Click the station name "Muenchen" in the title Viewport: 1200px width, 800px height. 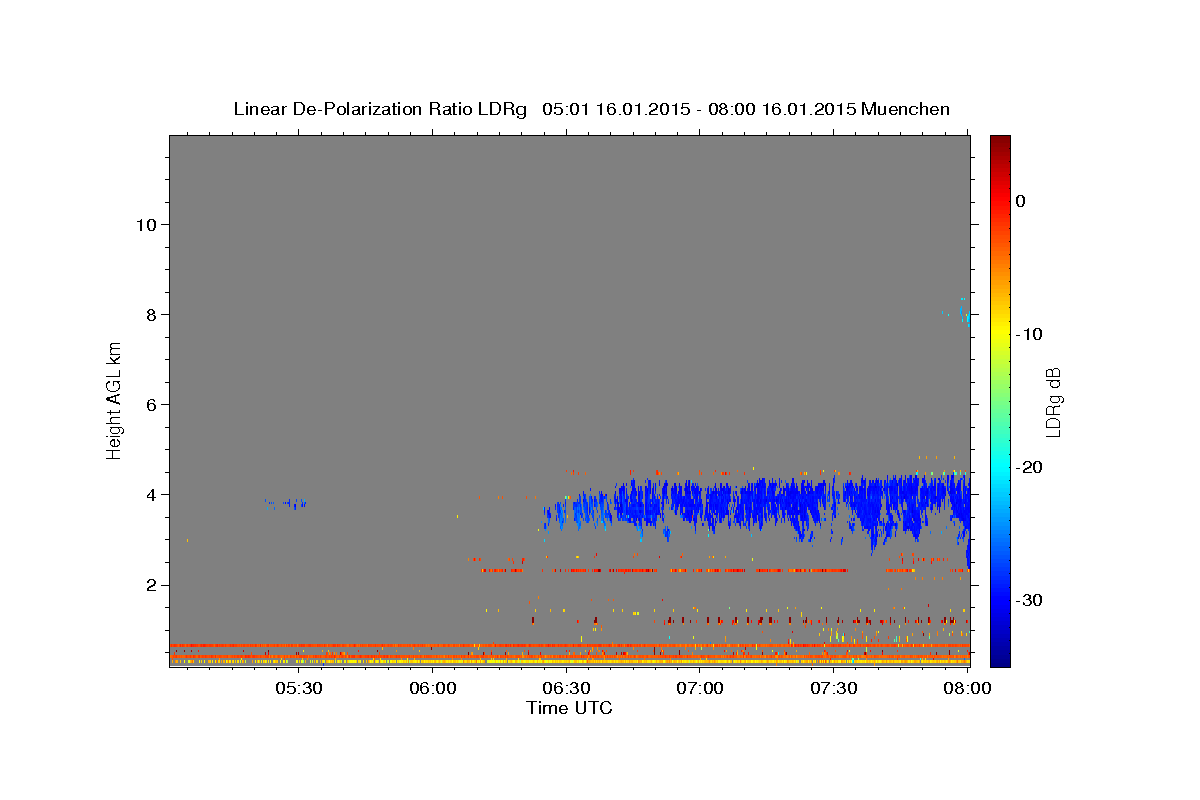click(906, 109)
